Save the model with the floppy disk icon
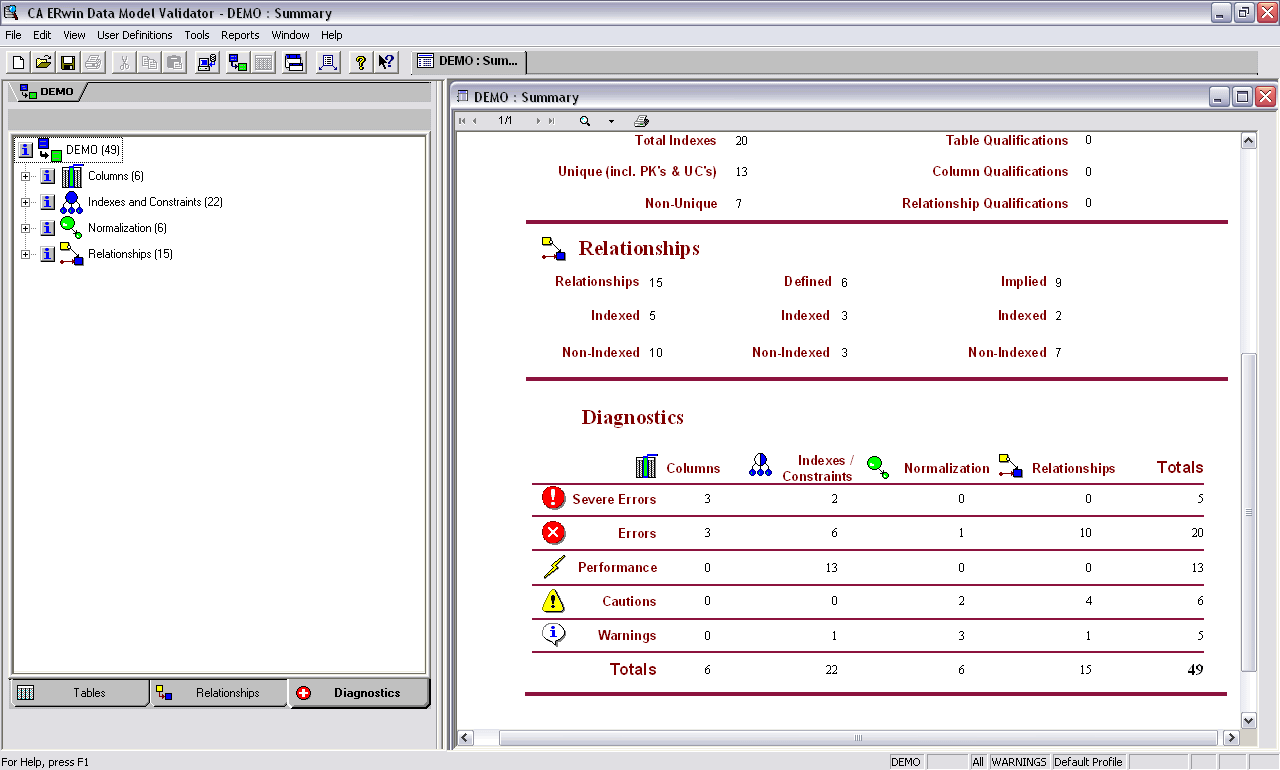The width and height of the screenshot is (1280, 770). click(68, 62)
